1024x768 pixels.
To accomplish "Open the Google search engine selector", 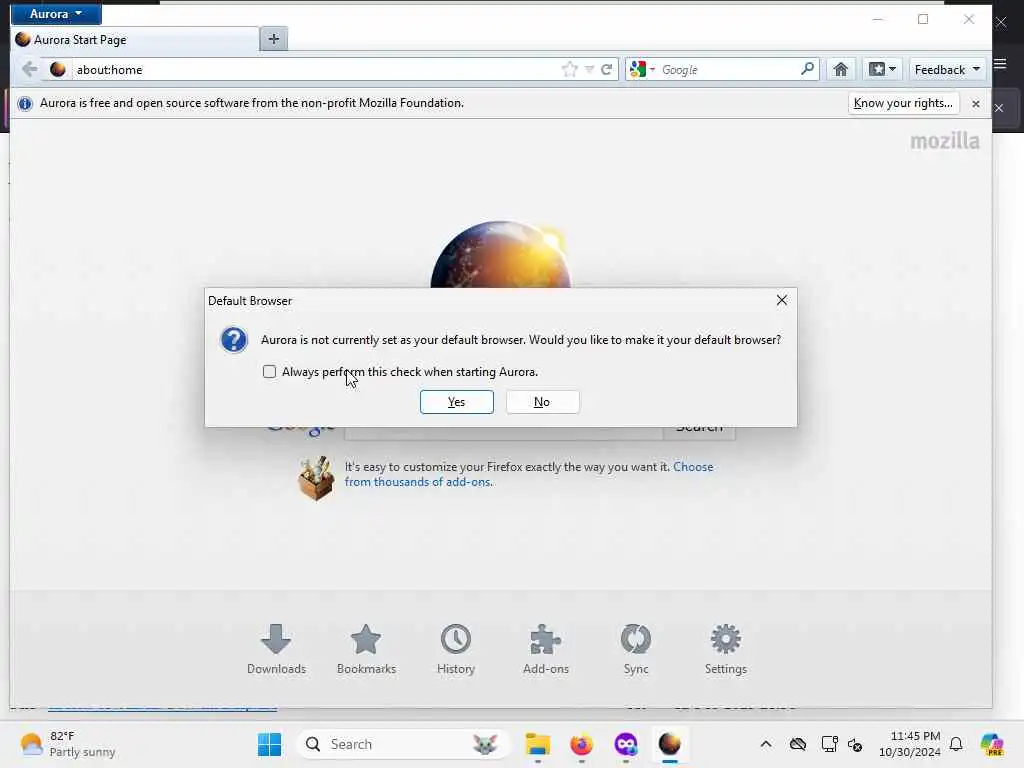I will point(642,69).
